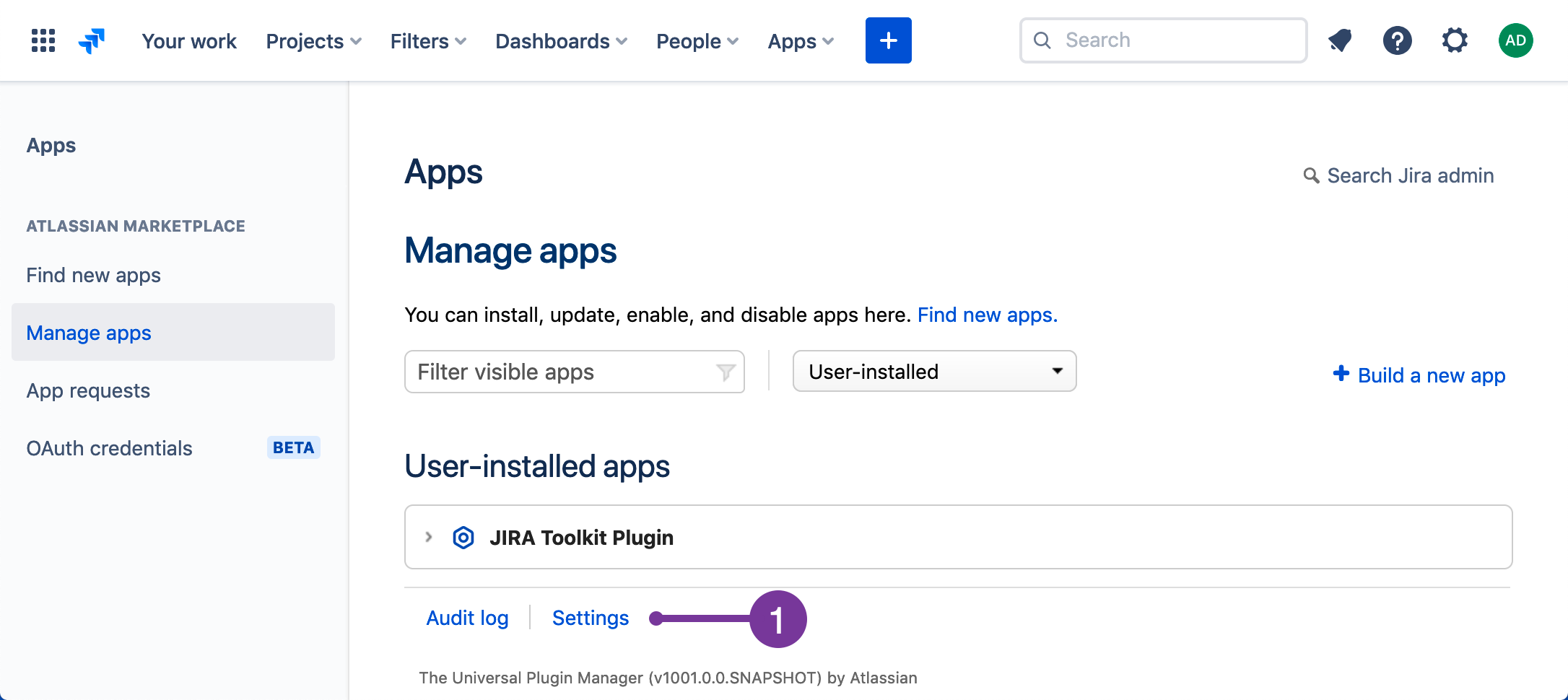The image size is (1568, 700).
Task: Open the AD profile avatar
Action: pyautogui.click(x=1515, y=40)
